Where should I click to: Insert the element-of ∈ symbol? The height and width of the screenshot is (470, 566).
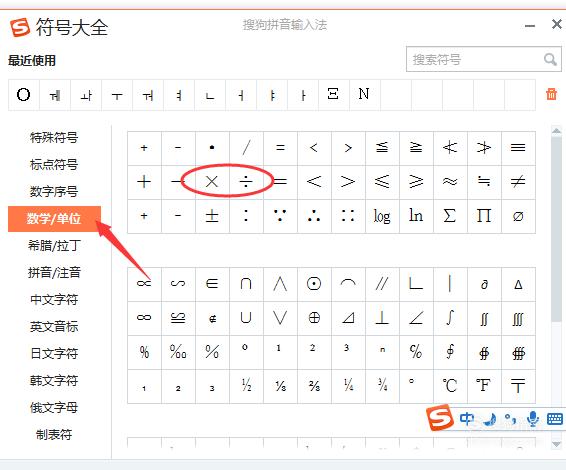[212, 284]
